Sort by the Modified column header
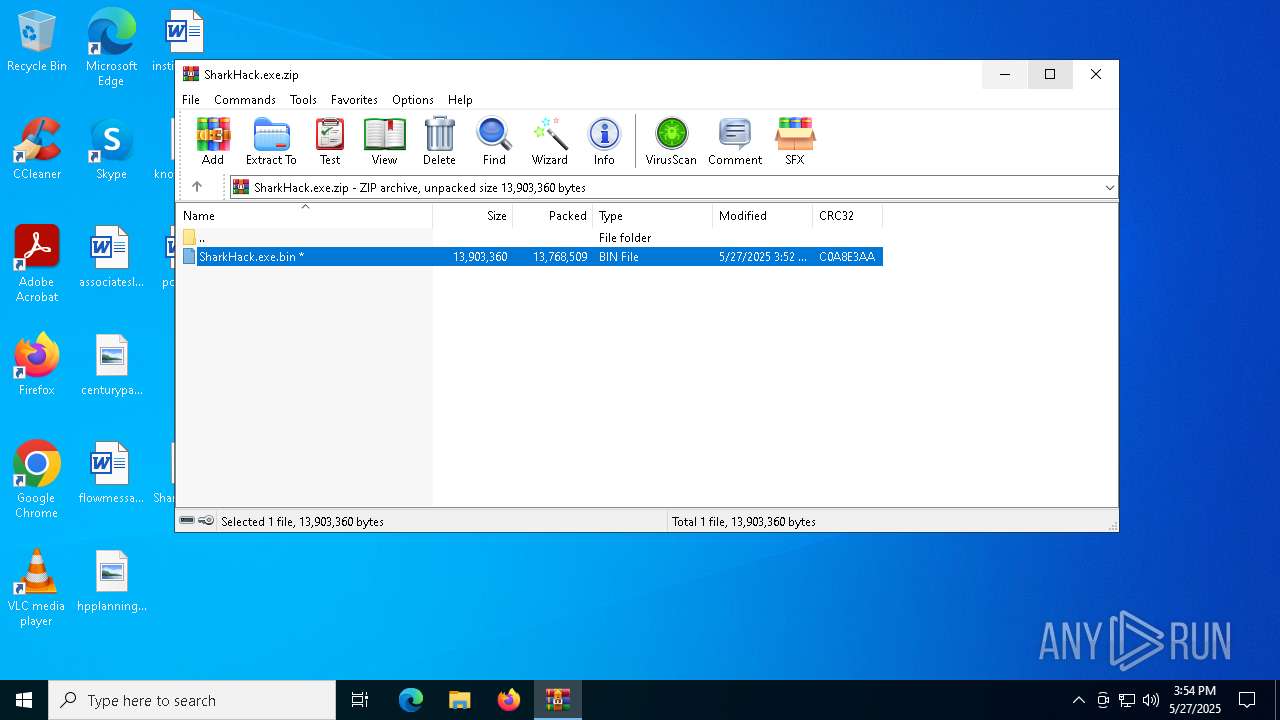Screen dimensions: 1280x720 [x=763, y=215]
